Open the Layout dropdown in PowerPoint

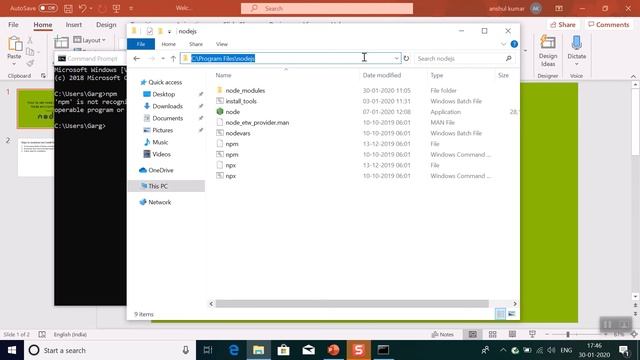point(89,40)
